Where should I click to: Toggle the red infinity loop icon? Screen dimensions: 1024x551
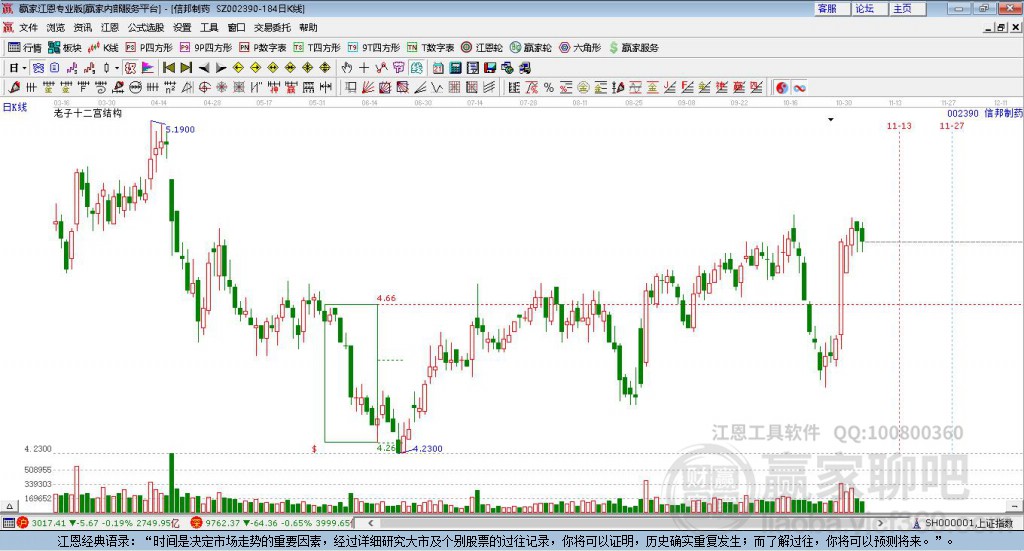pos(799,87)
